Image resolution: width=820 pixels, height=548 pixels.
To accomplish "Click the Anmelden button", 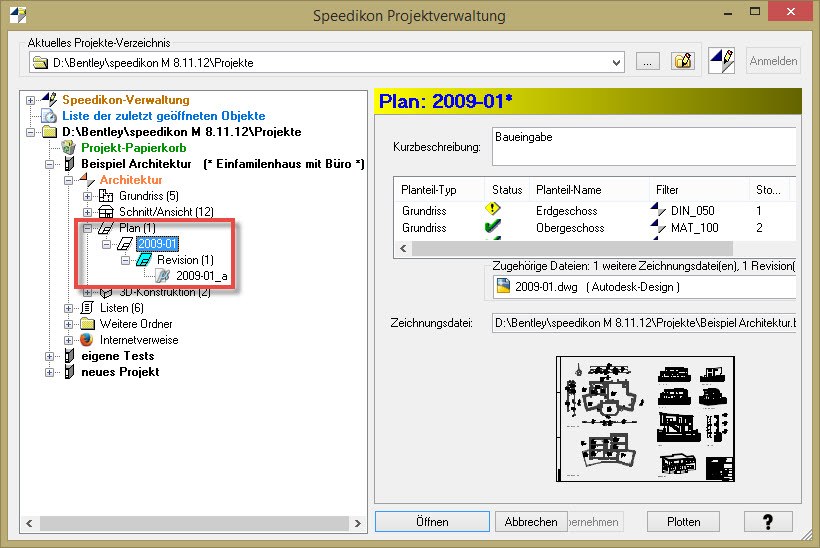I will pos(773,61).
